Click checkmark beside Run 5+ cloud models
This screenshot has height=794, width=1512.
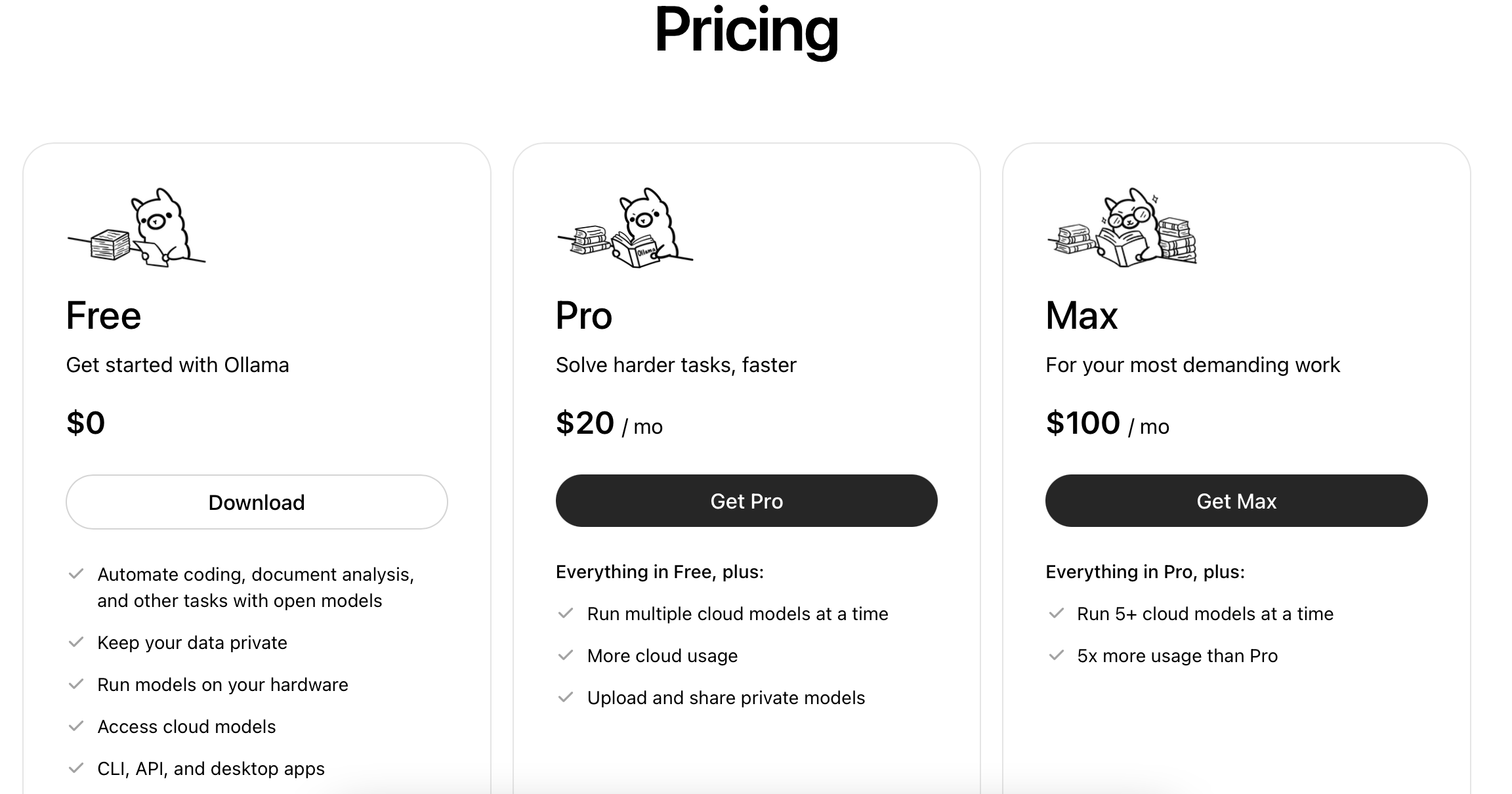point(1056,613)
